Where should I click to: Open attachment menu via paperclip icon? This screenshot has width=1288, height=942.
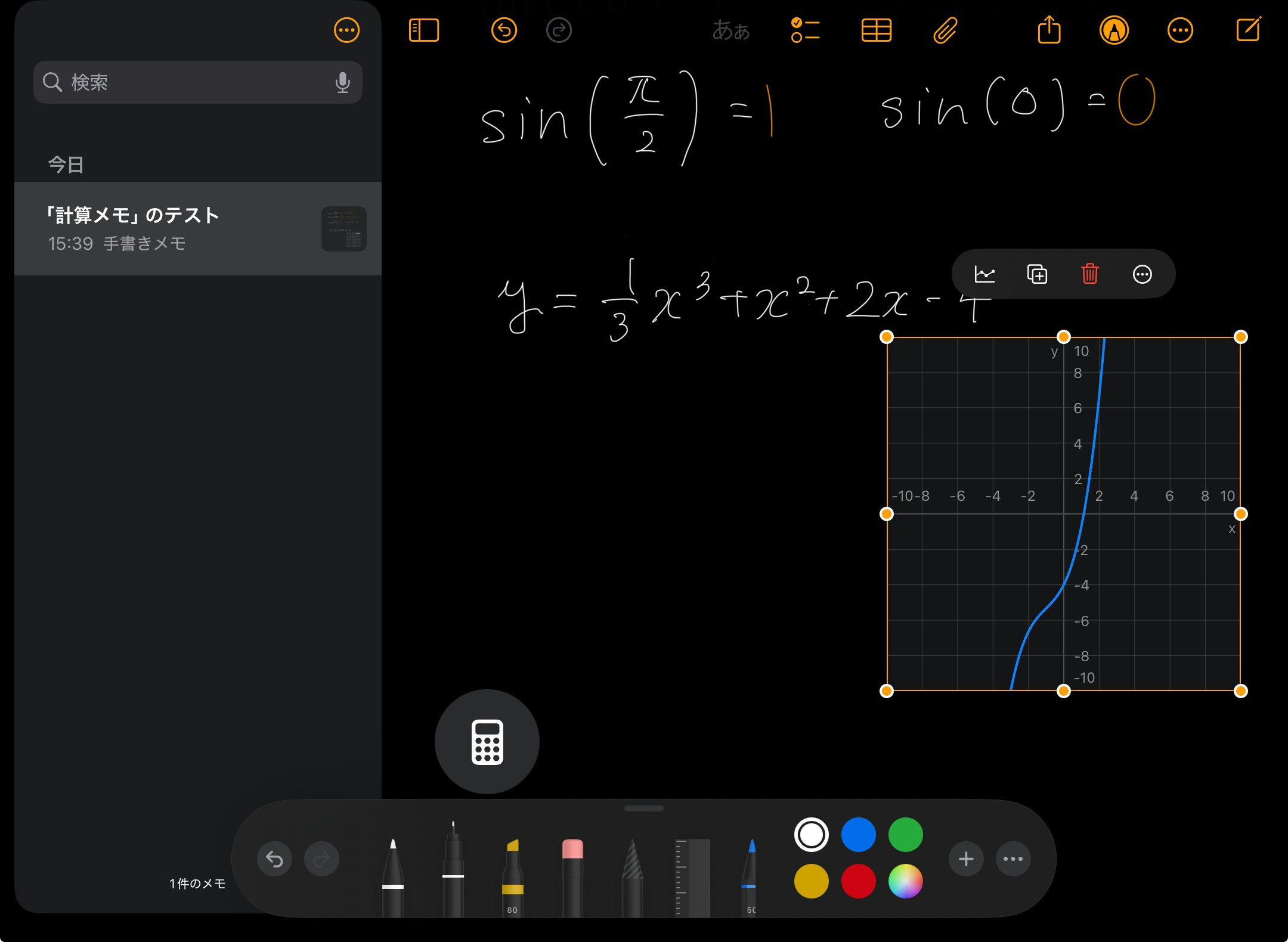pos(945,30)
